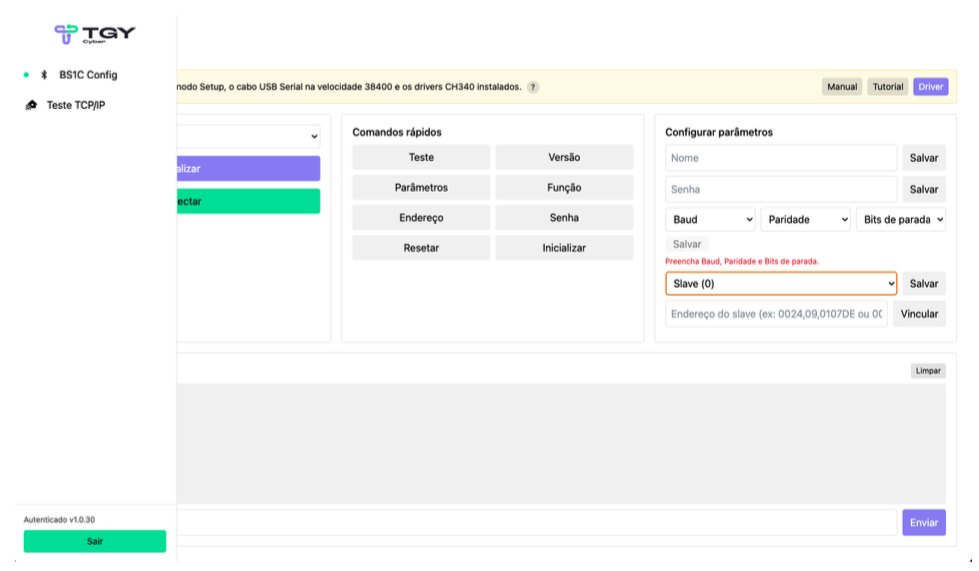
Task: Click the Teste TCP/IP sidebar icon
Action: coord(31,105)
